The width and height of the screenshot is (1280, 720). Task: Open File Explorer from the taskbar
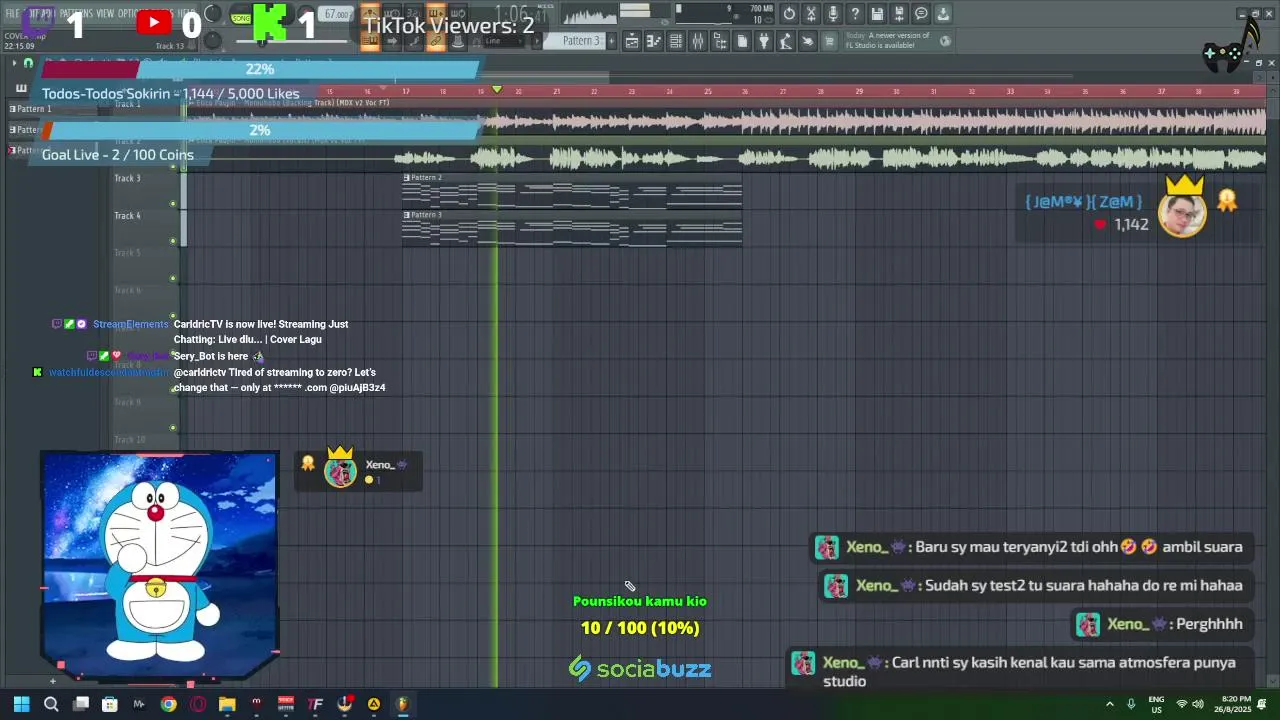[x=227, y=704]
